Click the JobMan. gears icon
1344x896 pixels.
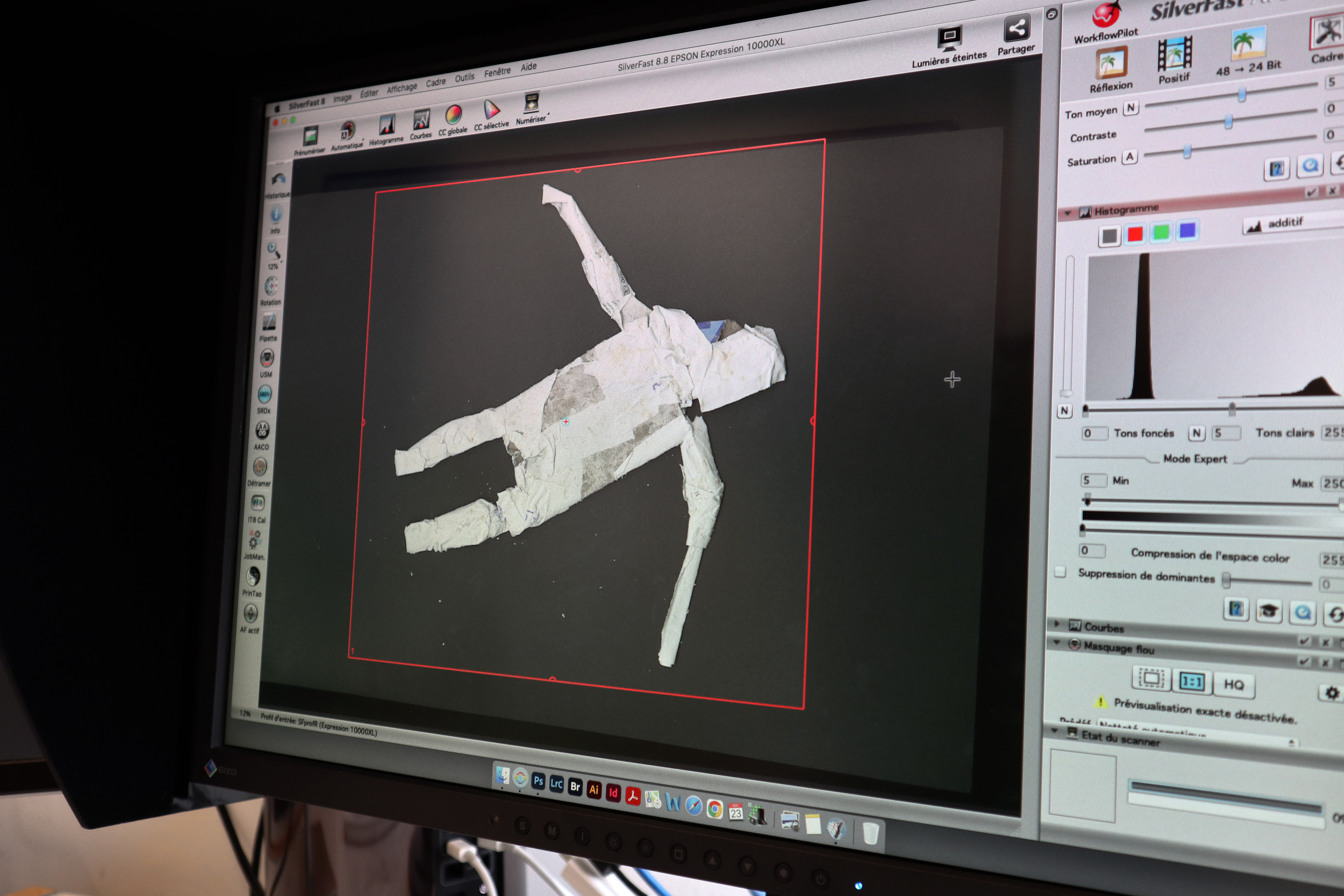pos(254,540)
